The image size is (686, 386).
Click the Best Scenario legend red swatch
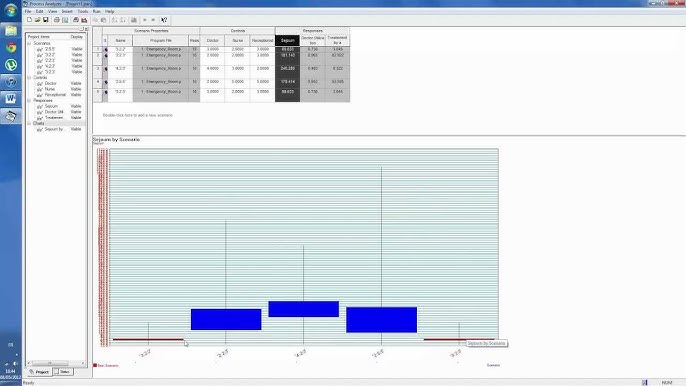tap(95, 365)
